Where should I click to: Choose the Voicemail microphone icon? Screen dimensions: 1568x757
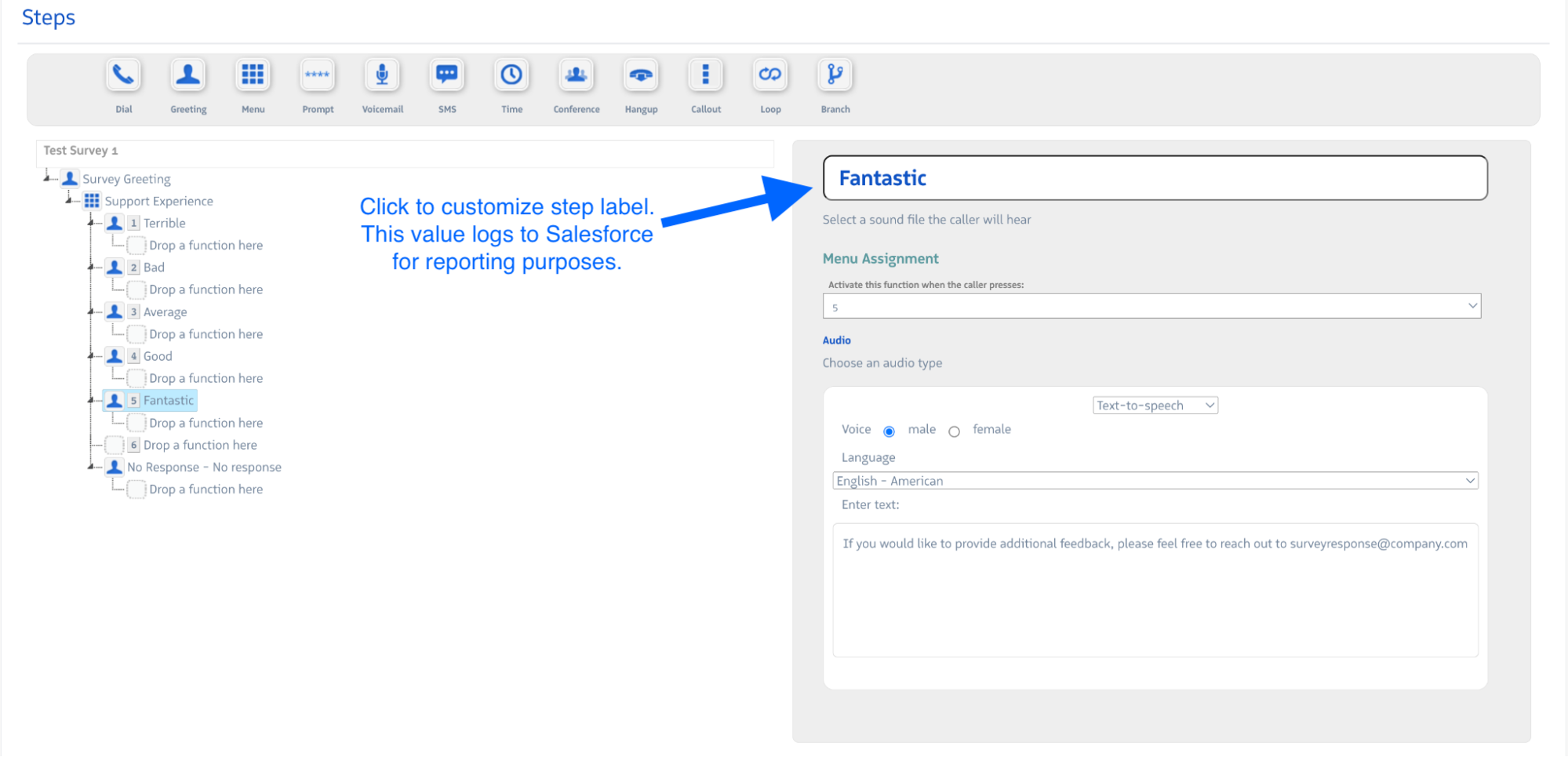[x=382, y=75]
